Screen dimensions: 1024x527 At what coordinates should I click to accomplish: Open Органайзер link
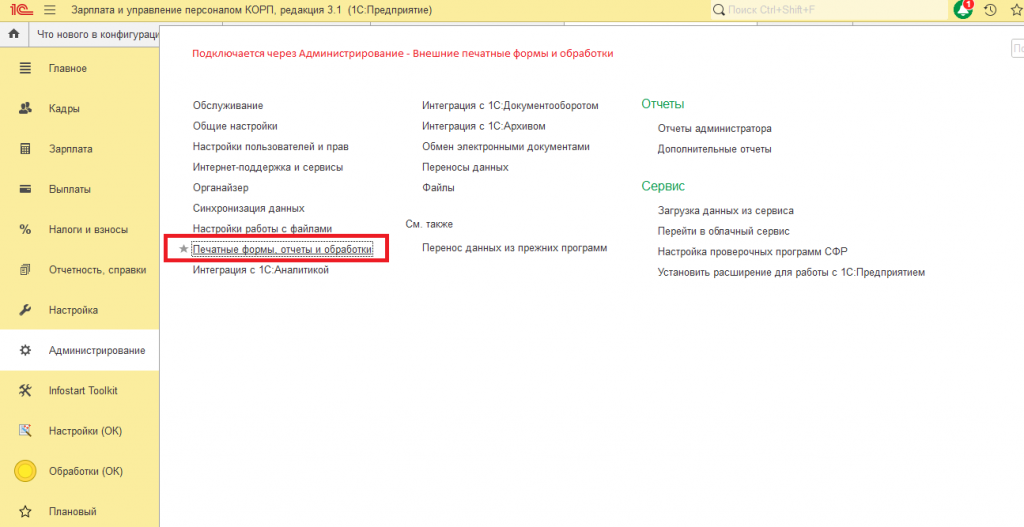tap(221, 187)
